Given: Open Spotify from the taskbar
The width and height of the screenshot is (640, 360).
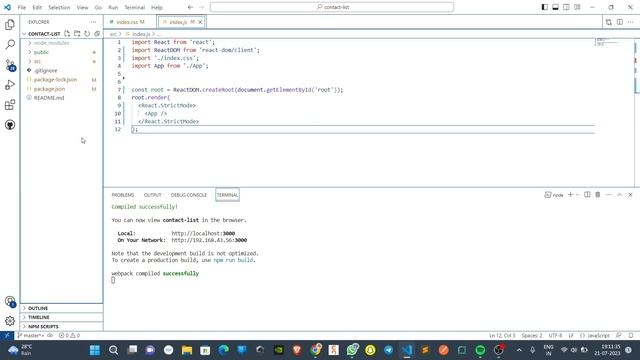Looking at the screenshot, I should [x=480, y=350].
